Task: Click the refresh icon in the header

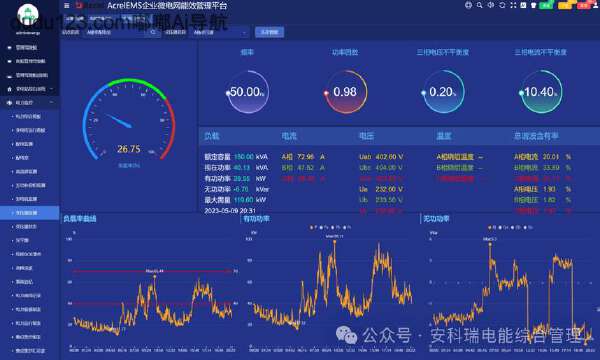Action: (x=502, y=5)
